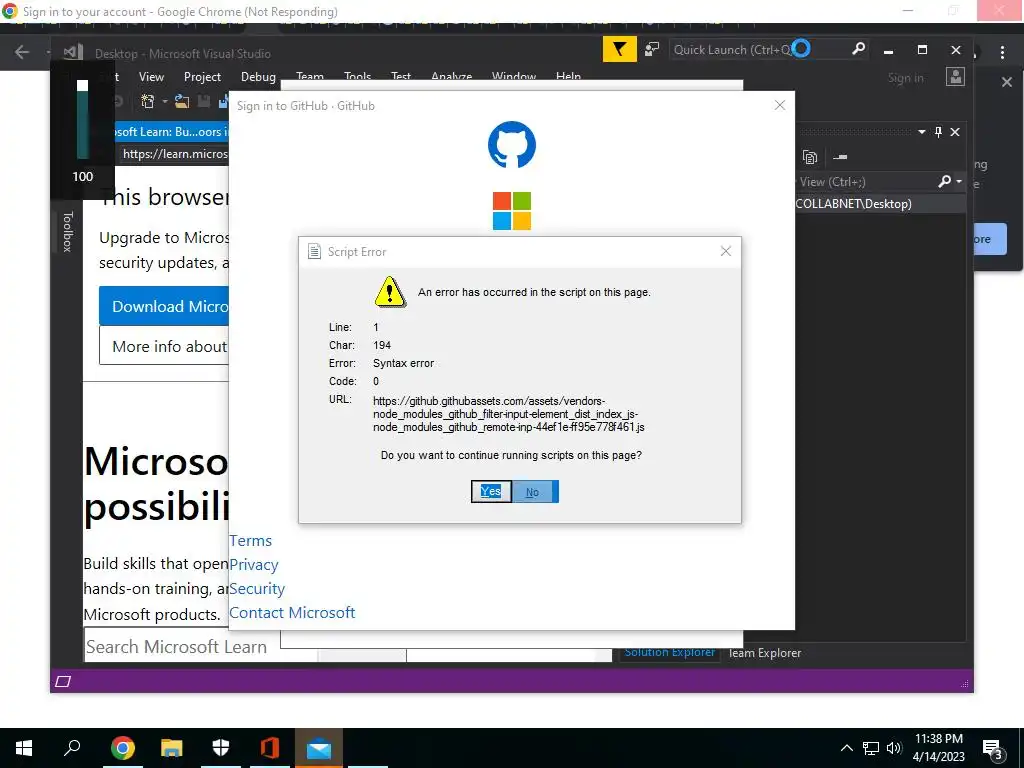The height and width of the screenshot is (768, 1024).
Task: Click the Quick Launch magnifier icon
Action: pyautogui.click(x=858, y=49)
